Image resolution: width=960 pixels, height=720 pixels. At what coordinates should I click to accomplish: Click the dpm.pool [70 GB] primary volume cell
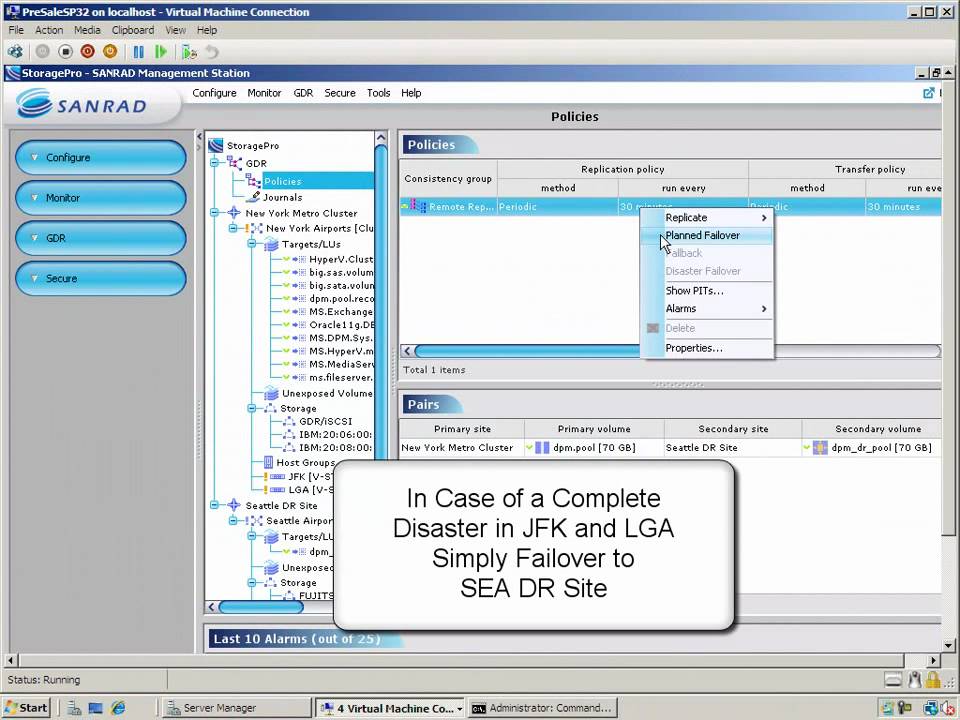[x=594, y=448]
